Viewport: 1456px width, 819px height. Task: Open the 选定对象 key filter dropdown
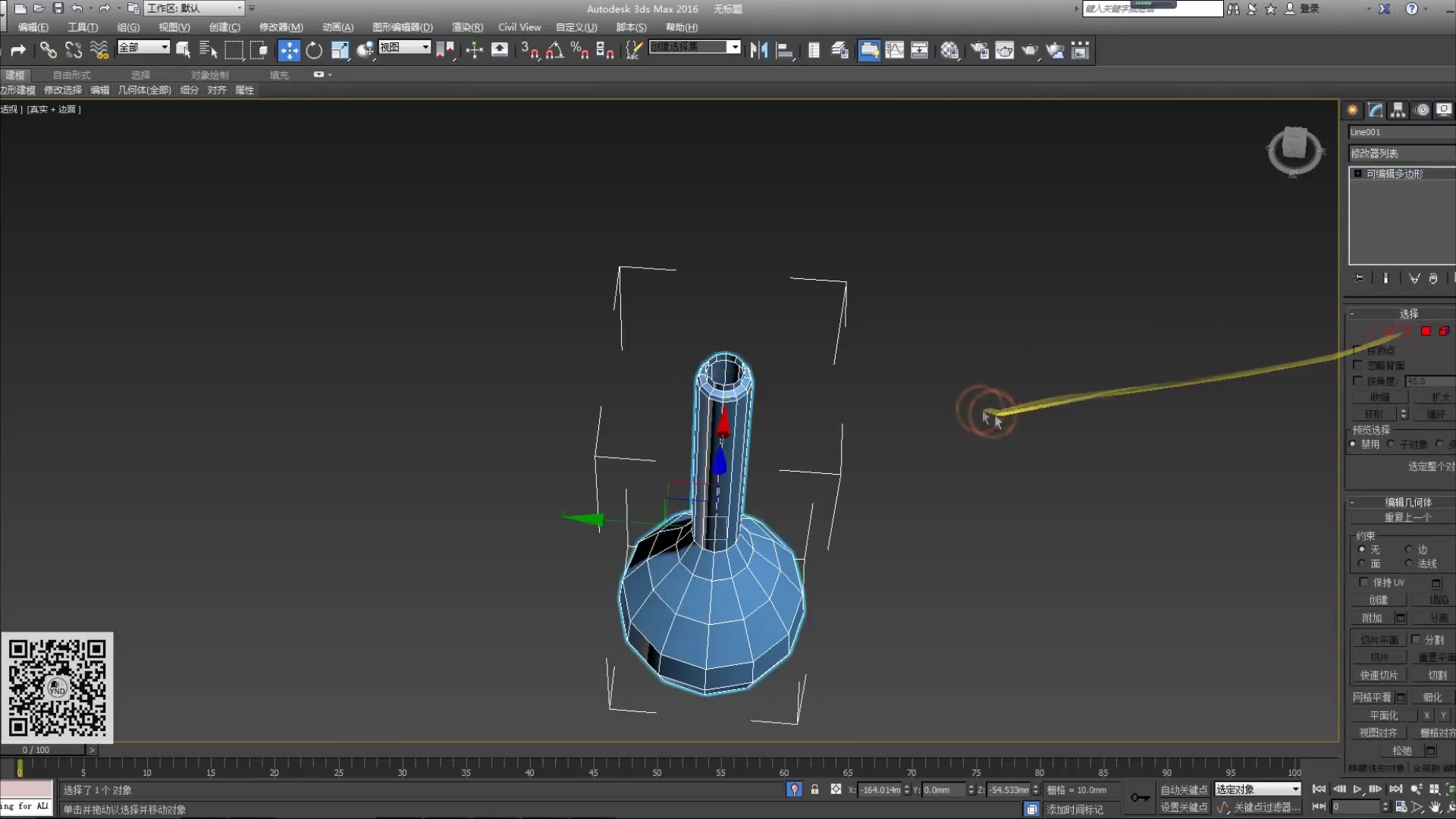tap(1258, 789)
